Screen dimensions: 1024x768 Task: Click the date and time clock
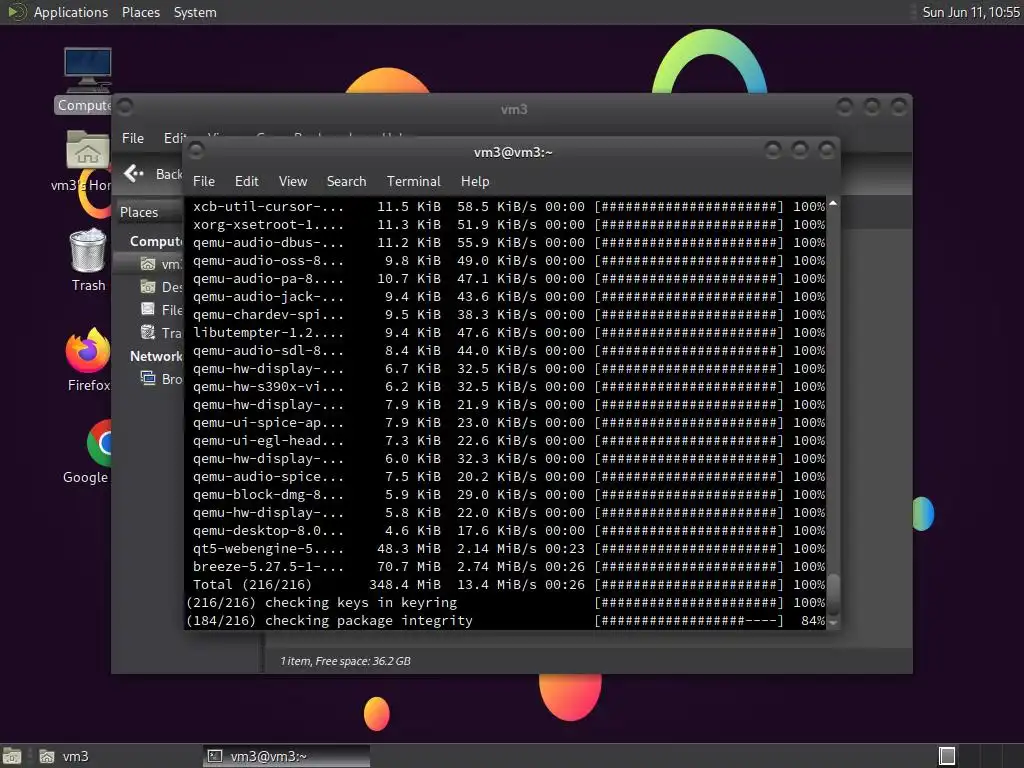click(x=970, y=12)
